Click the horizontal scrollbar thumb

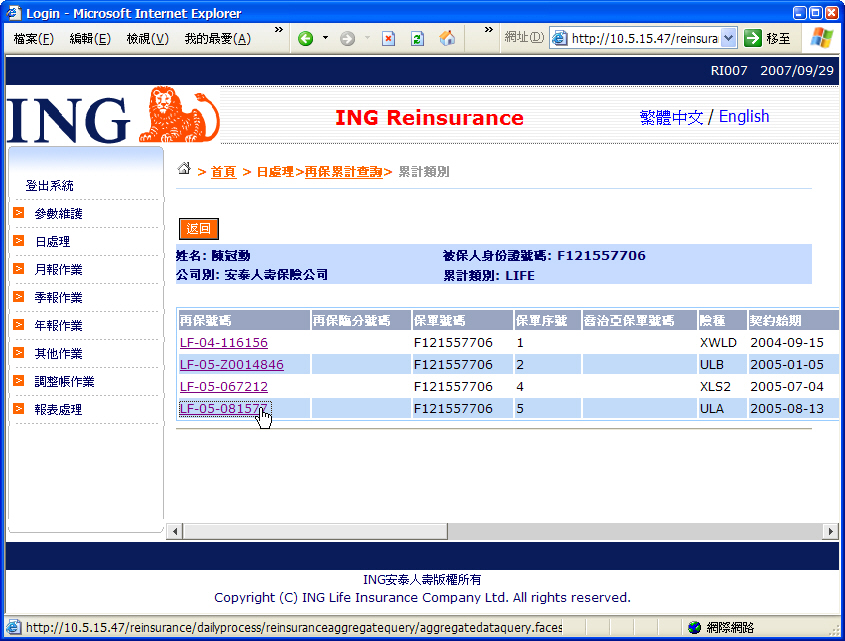[315, 532]
